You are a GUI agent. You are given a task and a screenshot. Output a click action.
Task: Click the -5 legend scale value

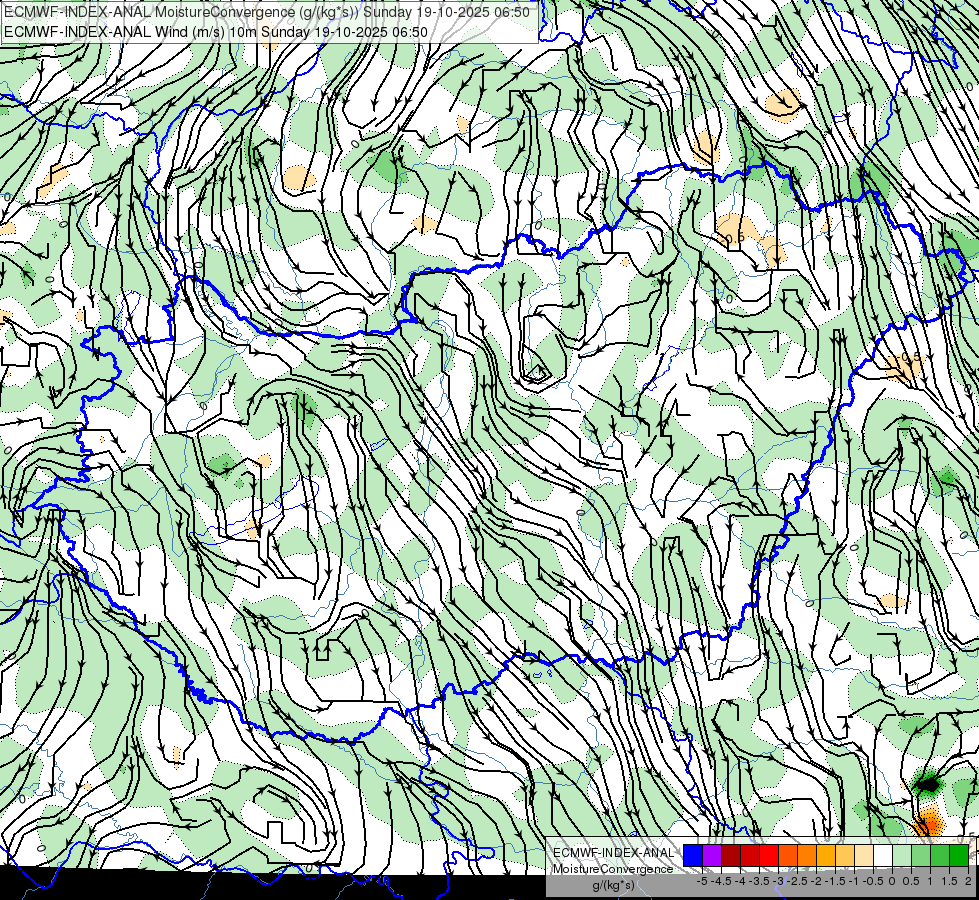pyautogui.click(x=702, y=881)
